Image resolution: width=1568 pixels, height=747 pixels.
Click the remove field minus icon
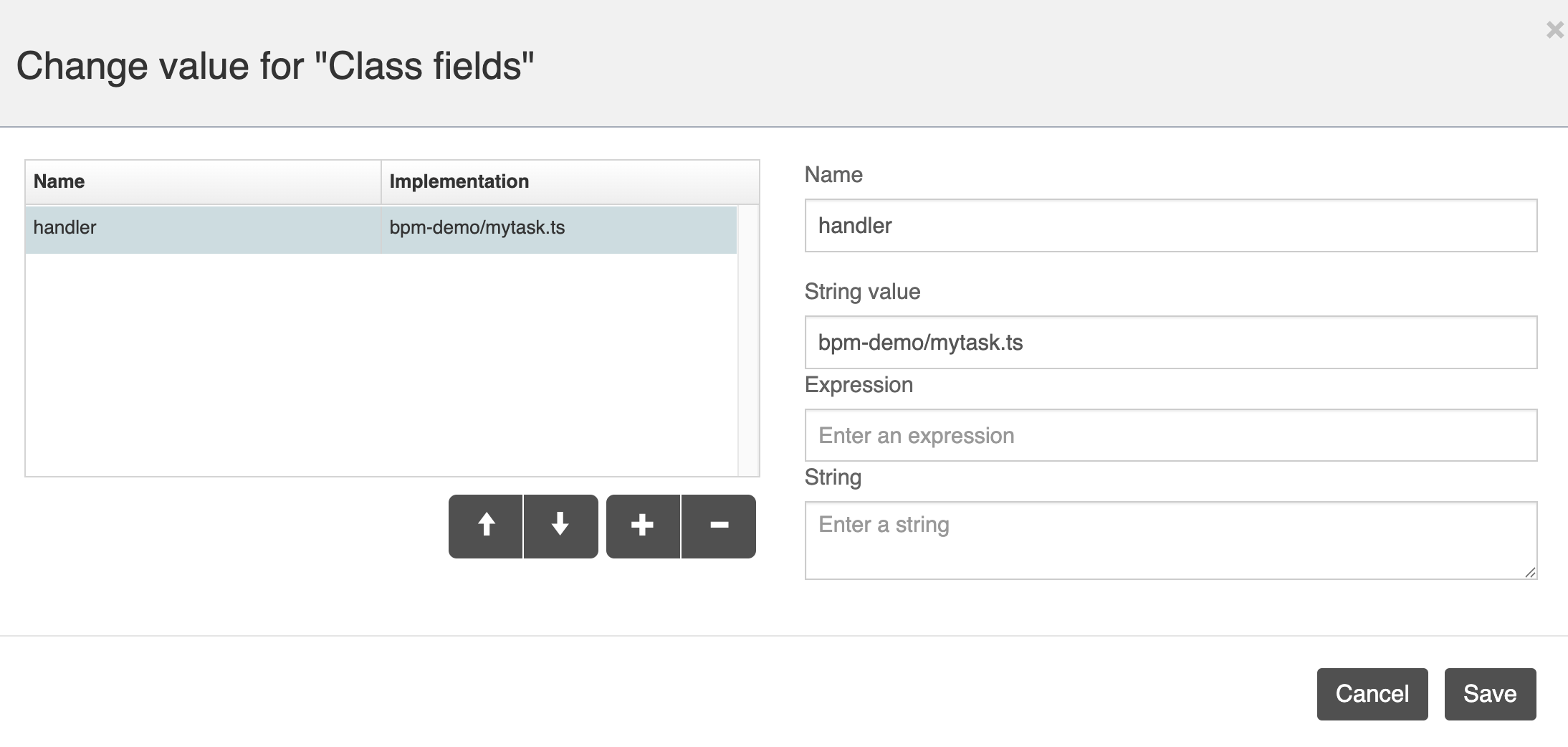click(x=718, y=525)
